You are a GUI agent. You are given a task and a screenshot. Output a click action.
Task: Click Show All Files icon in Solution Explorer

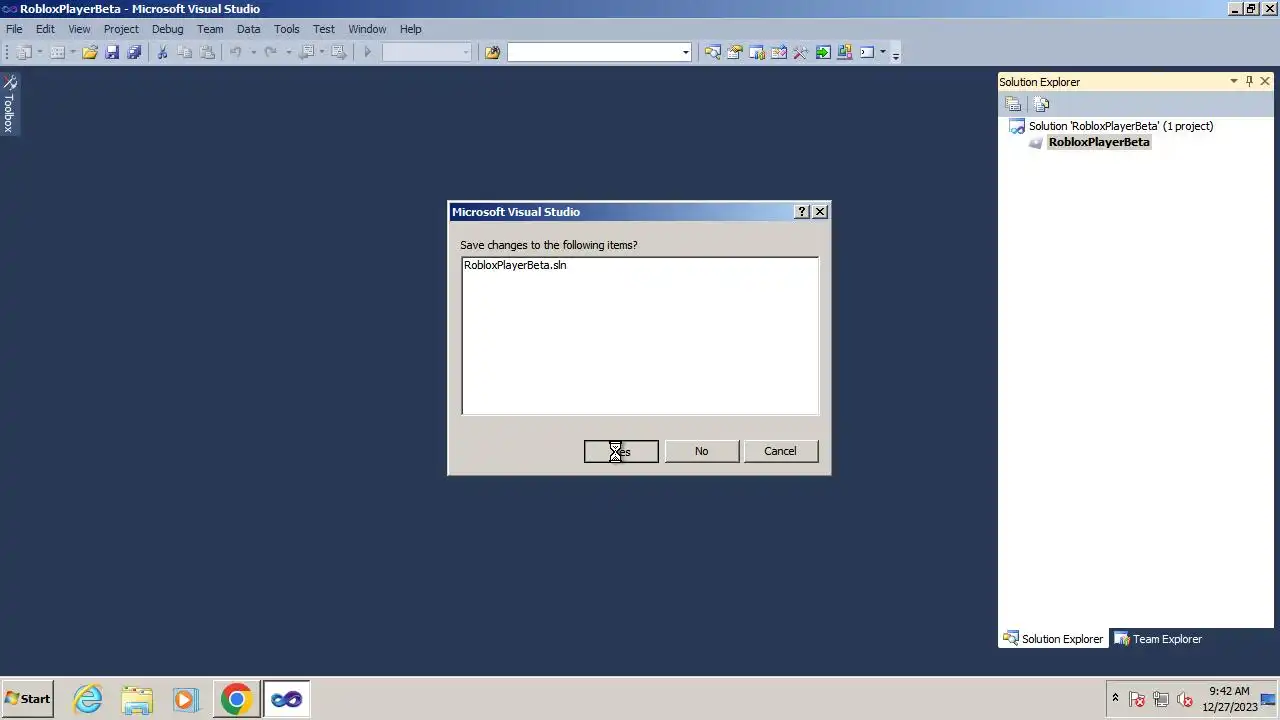tap(1041, 104)
